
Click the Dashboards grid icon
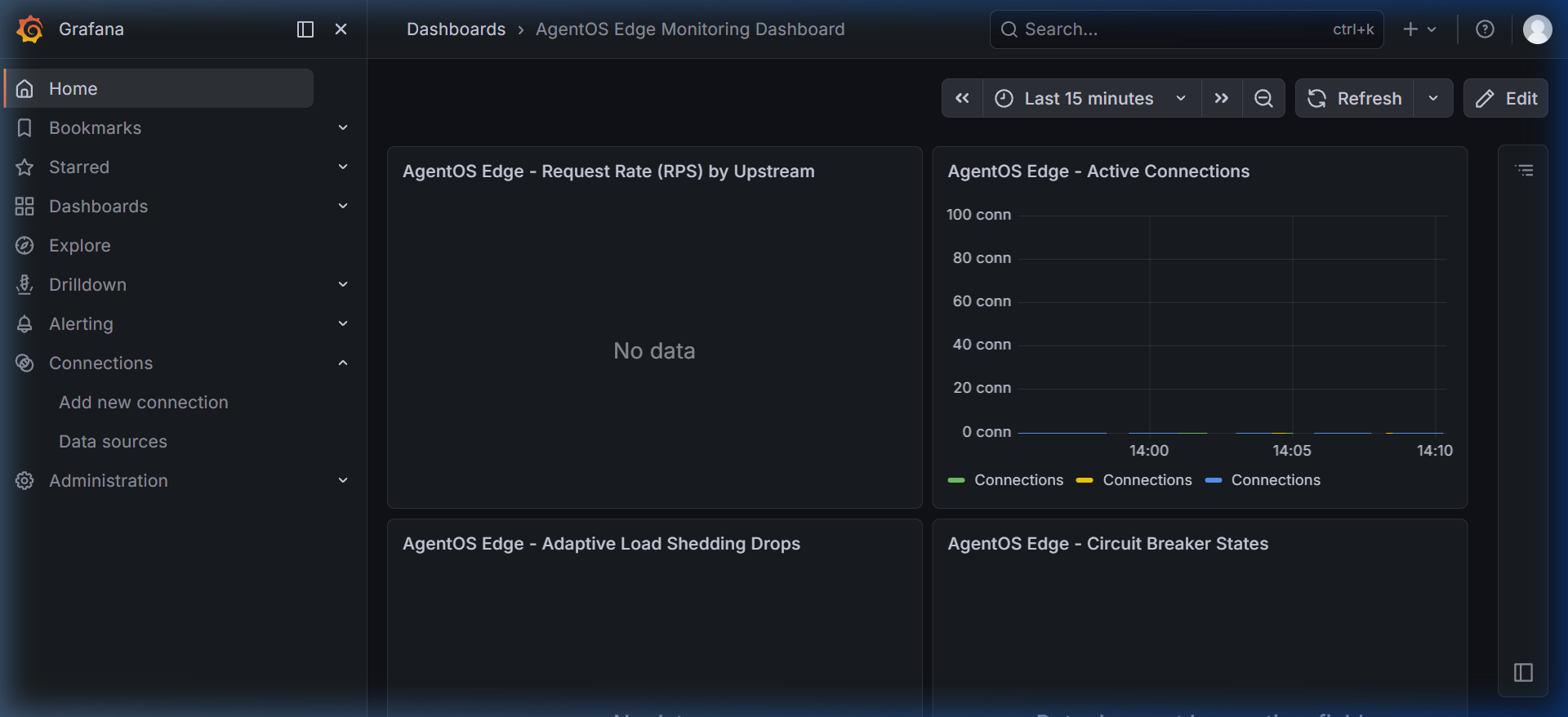tap(24, 207)
